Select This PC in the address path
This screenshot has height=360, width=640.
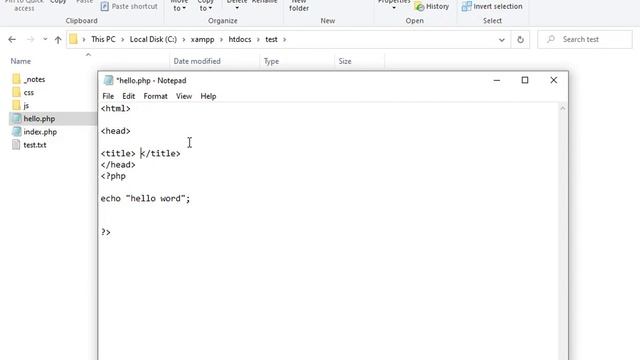point(103,39)
